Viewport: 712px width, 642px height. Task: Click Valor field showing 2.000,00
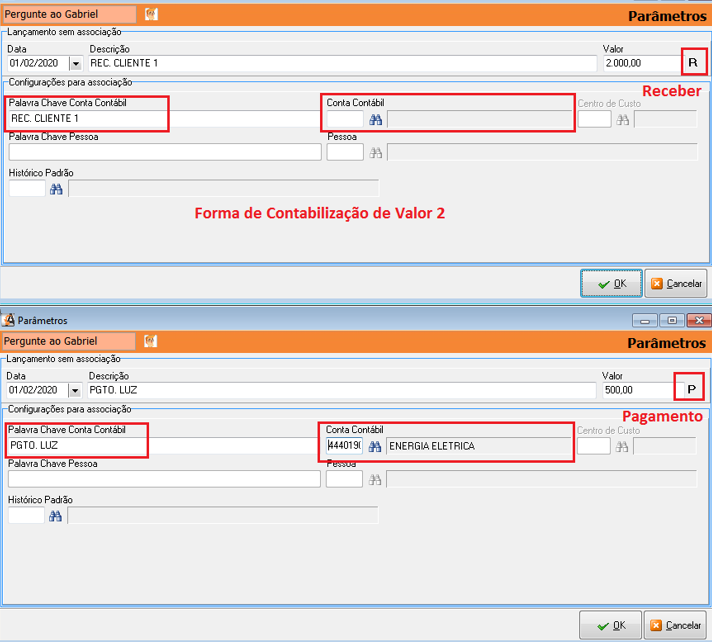coord(642,64)
